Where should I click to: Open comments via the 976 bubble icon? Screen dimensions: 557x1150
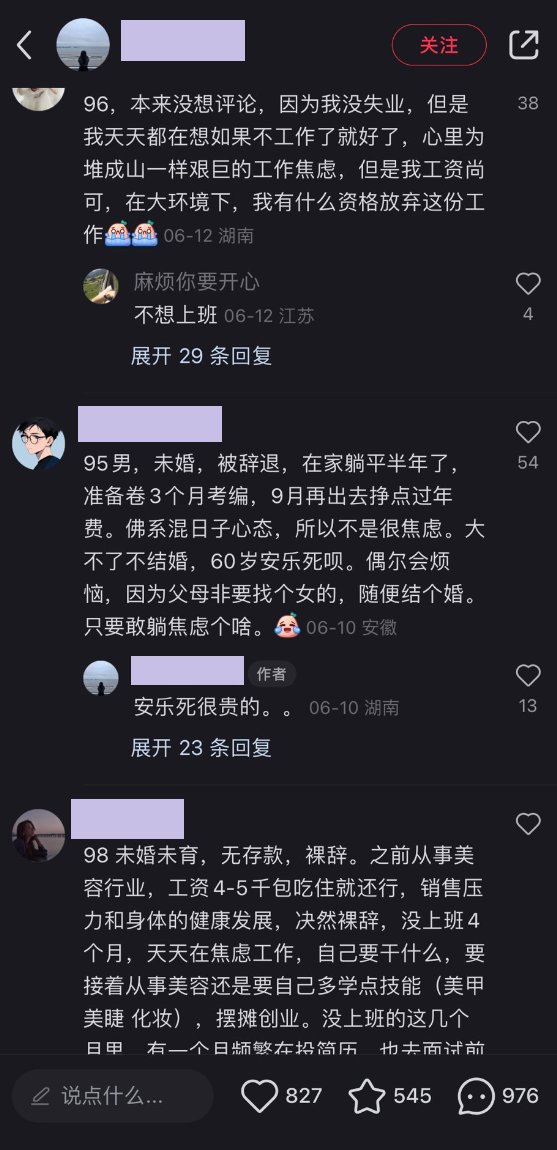tap(476, 1096)
